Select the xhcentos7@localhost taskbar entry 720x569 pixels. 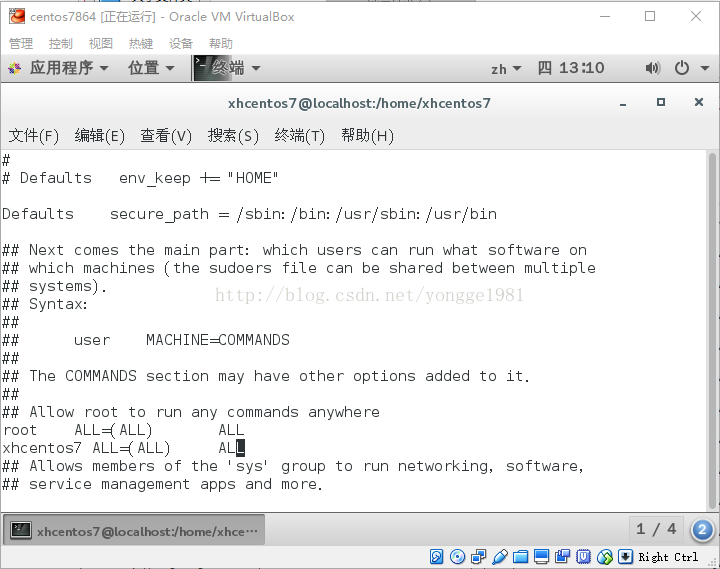tap(134, 531)
